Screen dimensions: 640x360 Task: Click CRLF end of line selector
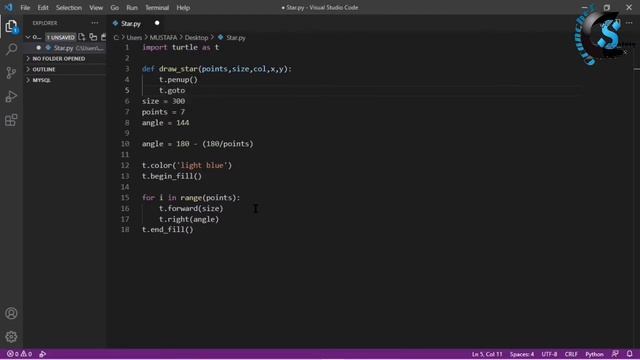571,354
